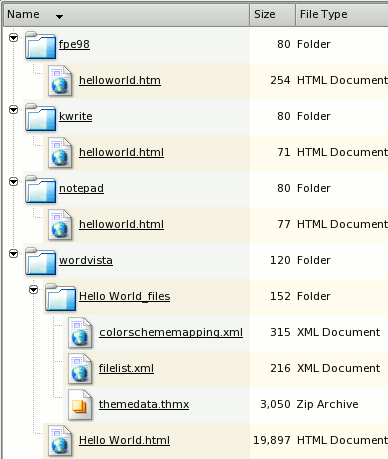Image resolution: width=388 pixels, height=459 pixels.
Task: Click the size value 120
Action: pyautogui.click(x=280, y=260)
